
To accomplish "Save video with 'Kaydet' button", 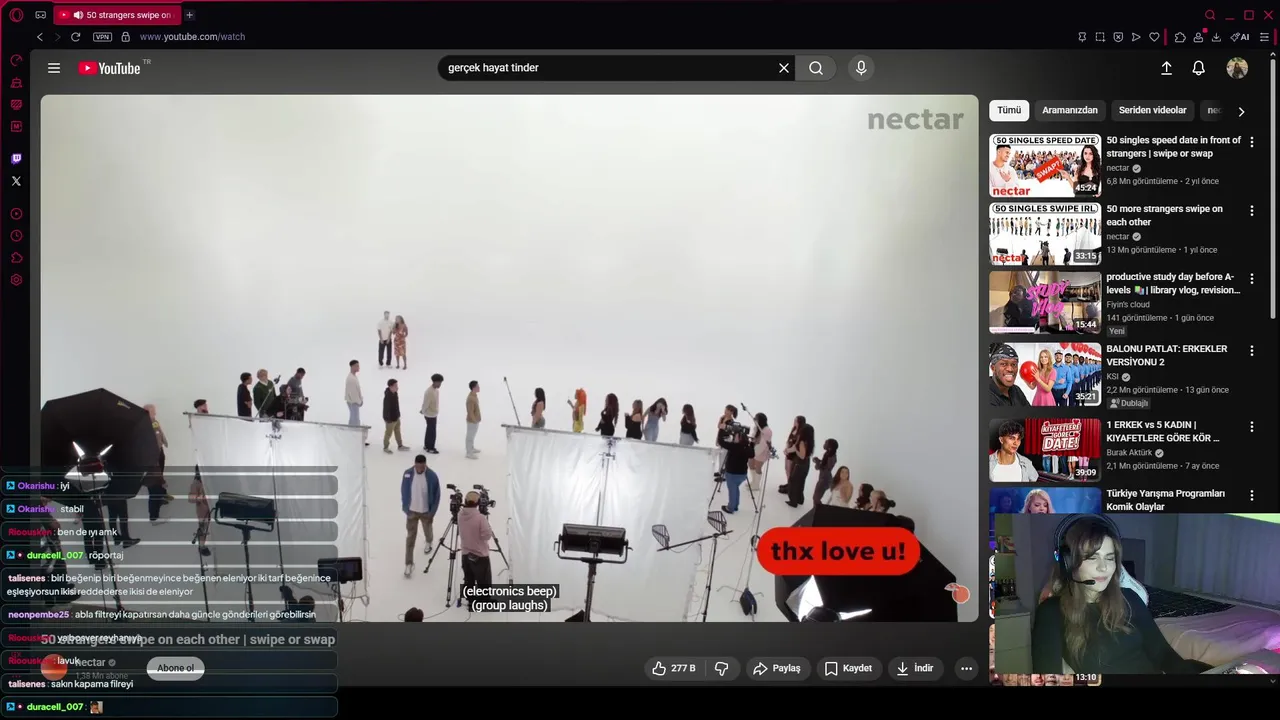I will coord(848,668).
